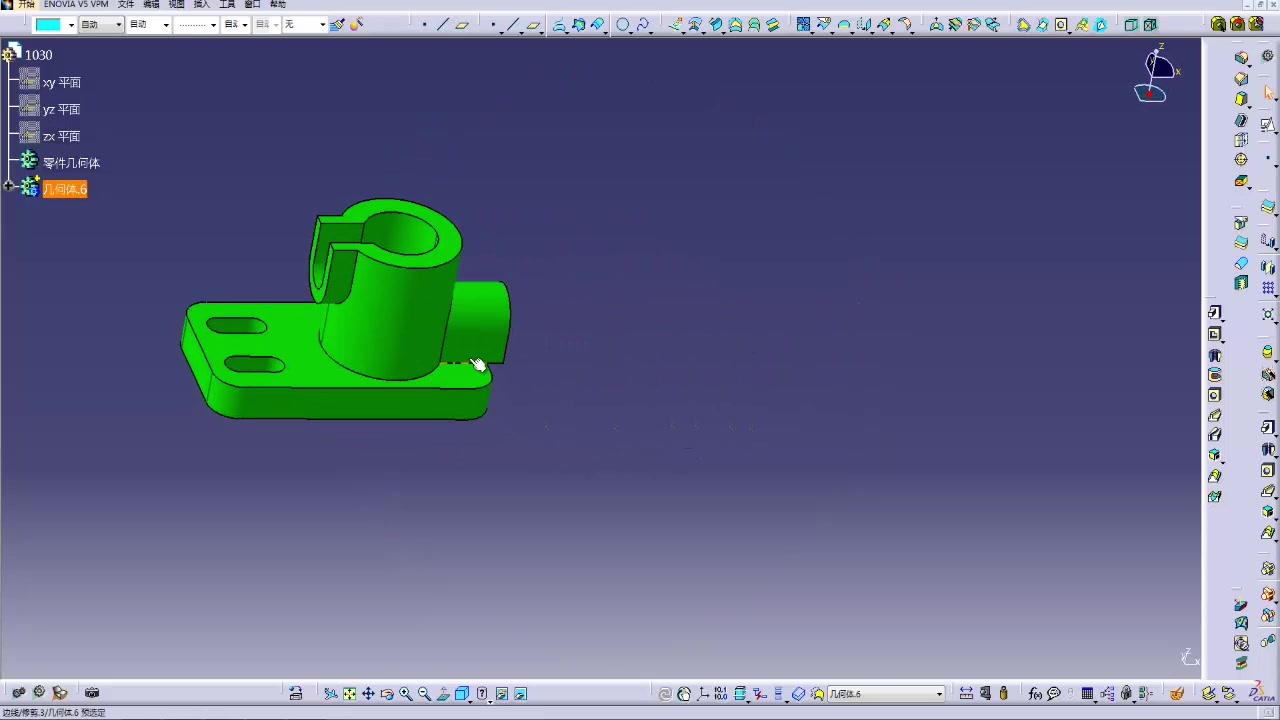Toggle Hide/Show on the model
The image size is (1280, 720).
[x=501, y=693]
